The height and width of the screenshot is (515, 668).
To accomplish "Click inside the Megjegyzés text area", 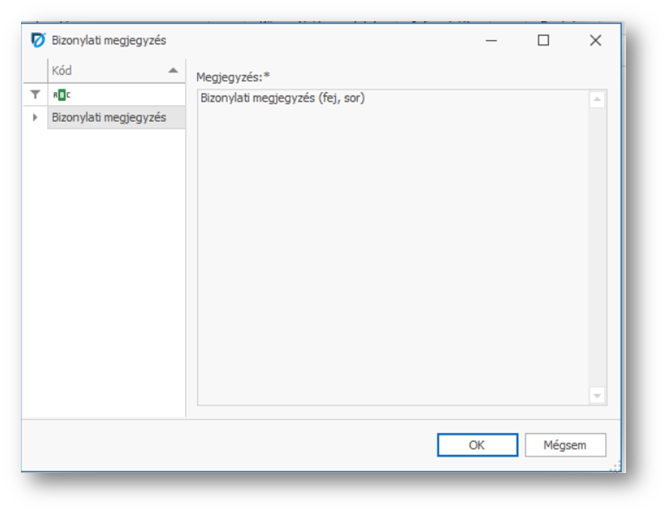I will [390, 250].
